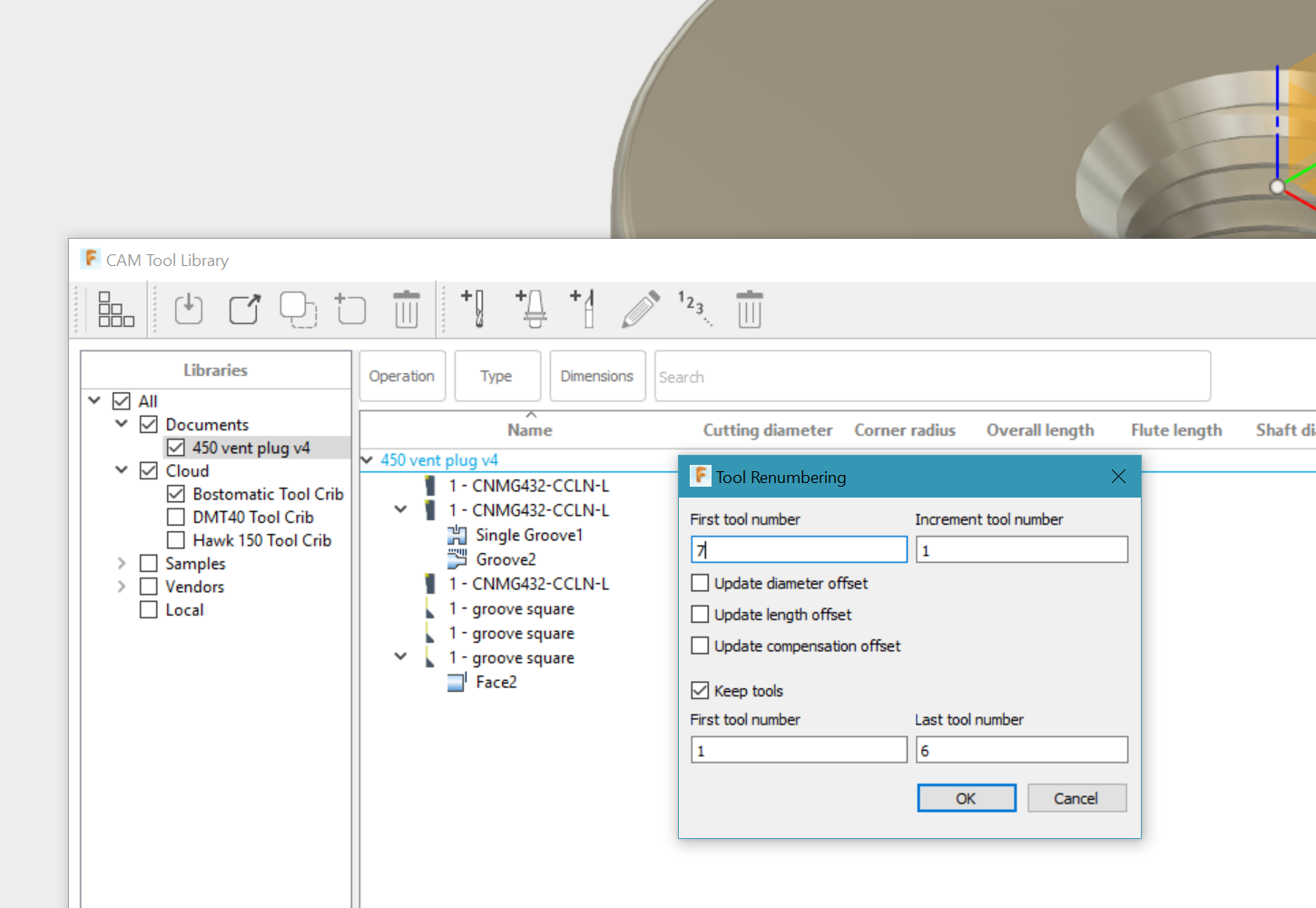The width and height of the screenshot is (1316, 908).
Task: Click the Edit tool pencil icon
Action: tap(641, 310)
